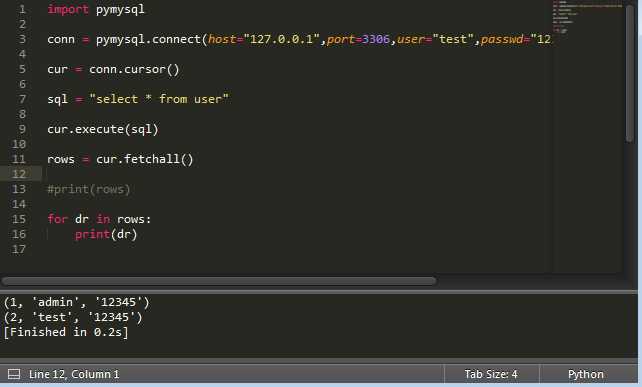Click 'print(dr)' on line 16
642x387 pixels.
click(106, 234)
